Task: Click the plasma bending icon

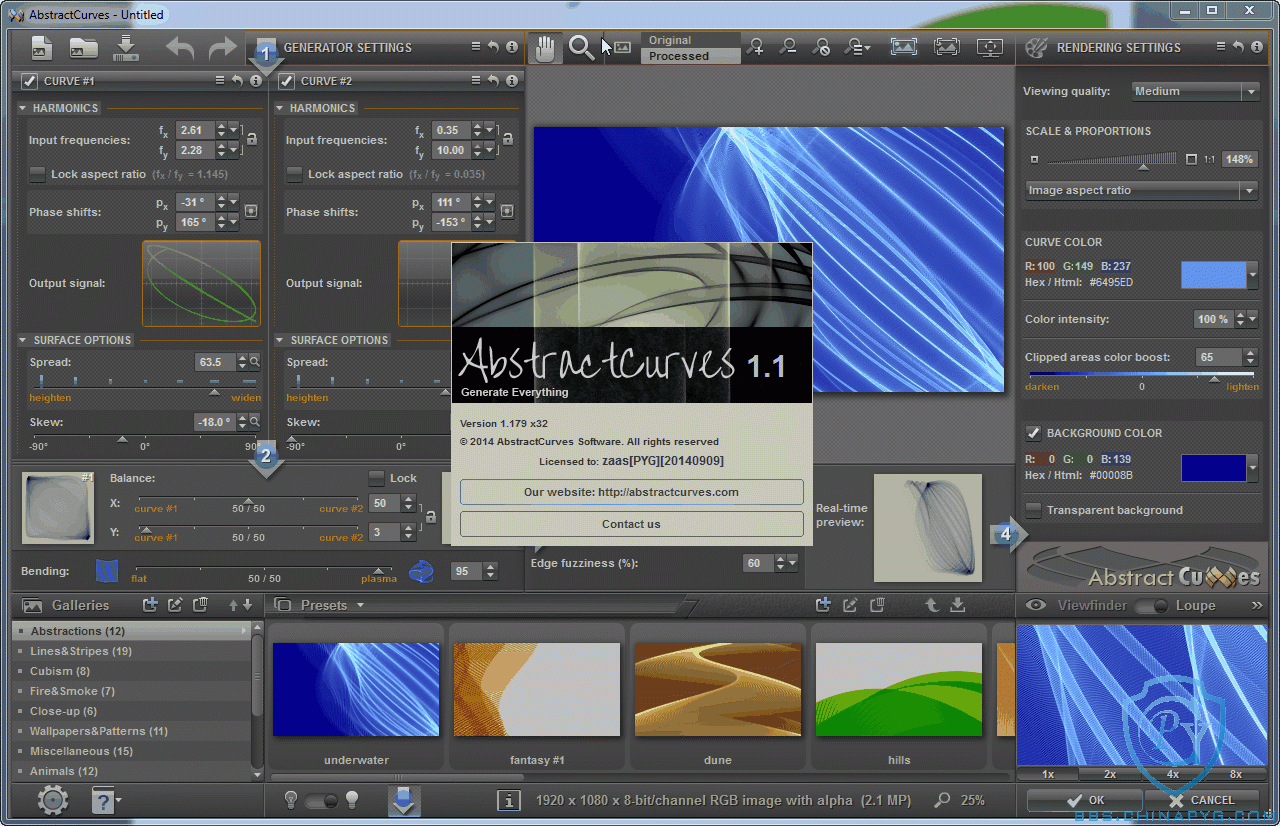Action: point(421,571)
